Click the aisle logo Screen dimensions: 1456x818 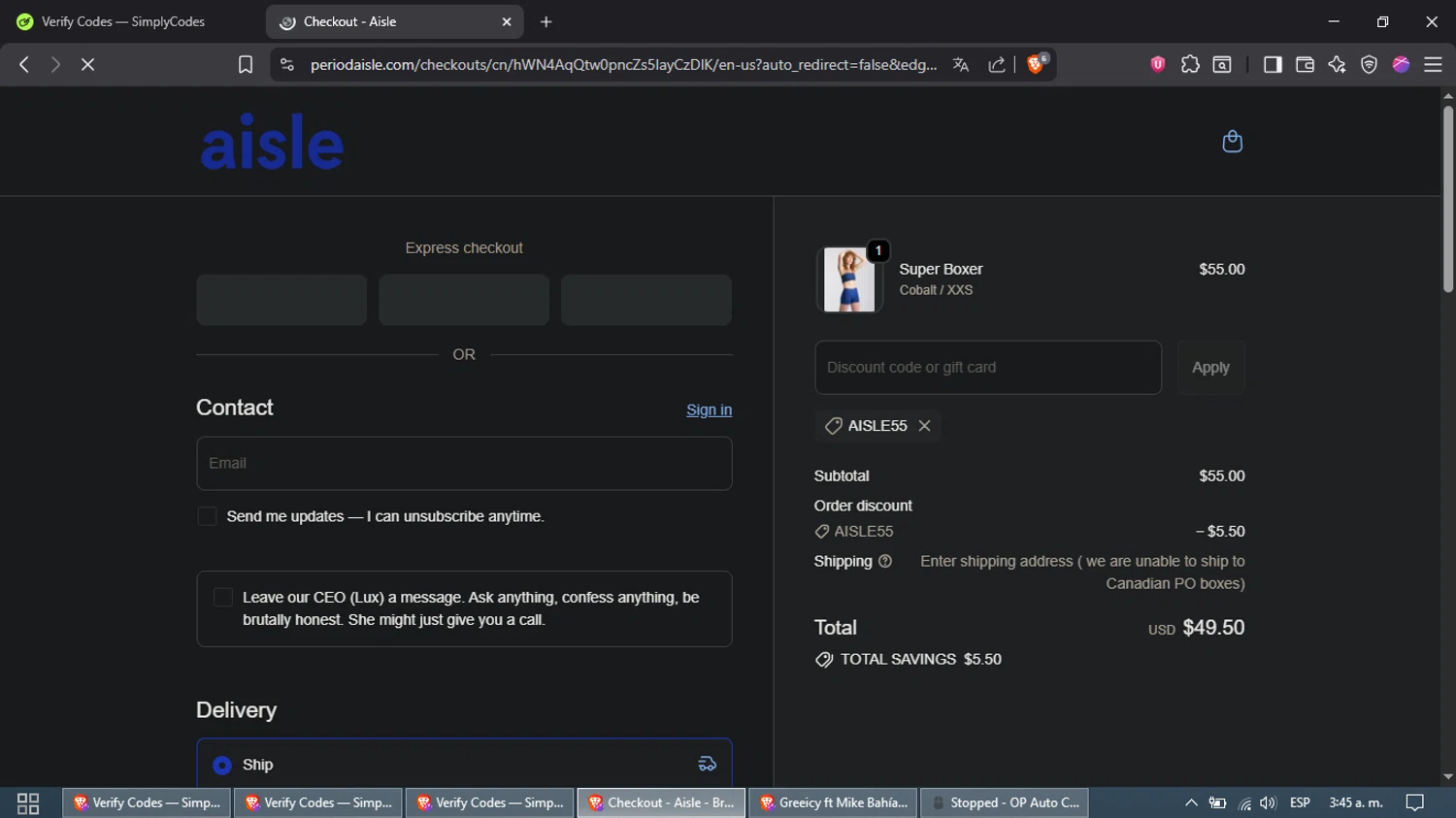[272, 142]
